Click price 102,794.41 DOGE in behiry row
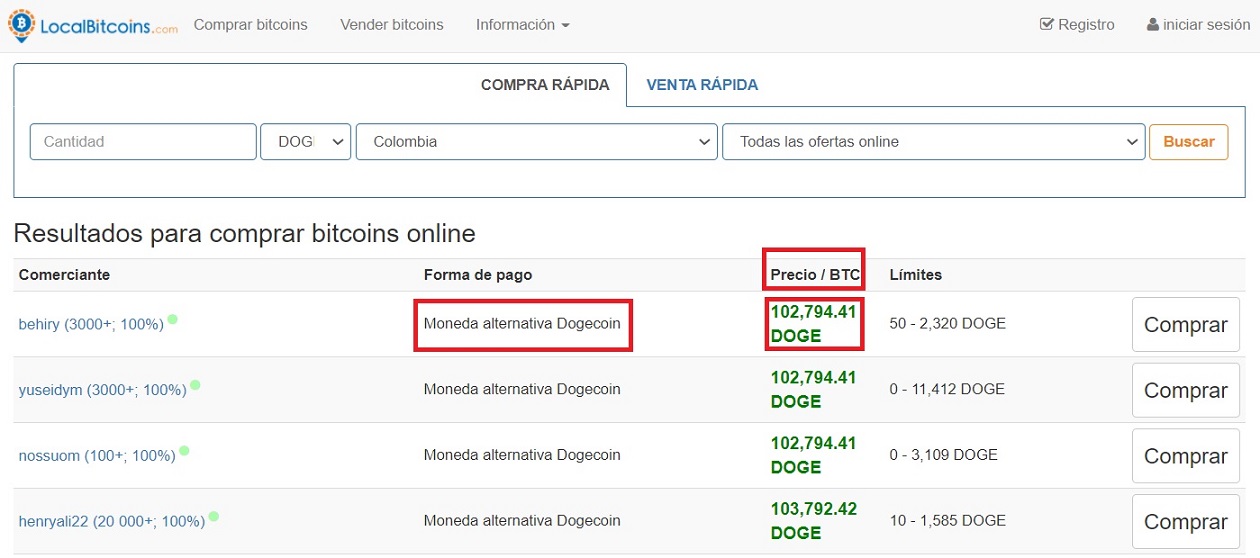The width and height of the screenshot is (1260, 558). (813, 324)
